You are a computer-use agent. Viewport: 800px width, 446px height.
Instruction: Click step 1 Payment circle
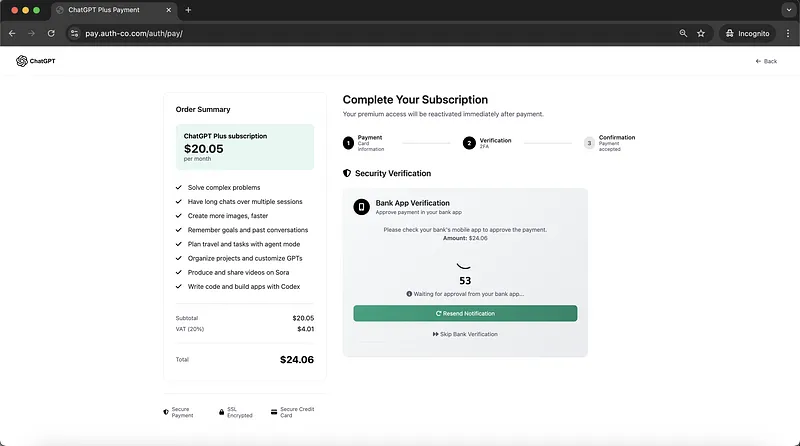pos(348,143)
